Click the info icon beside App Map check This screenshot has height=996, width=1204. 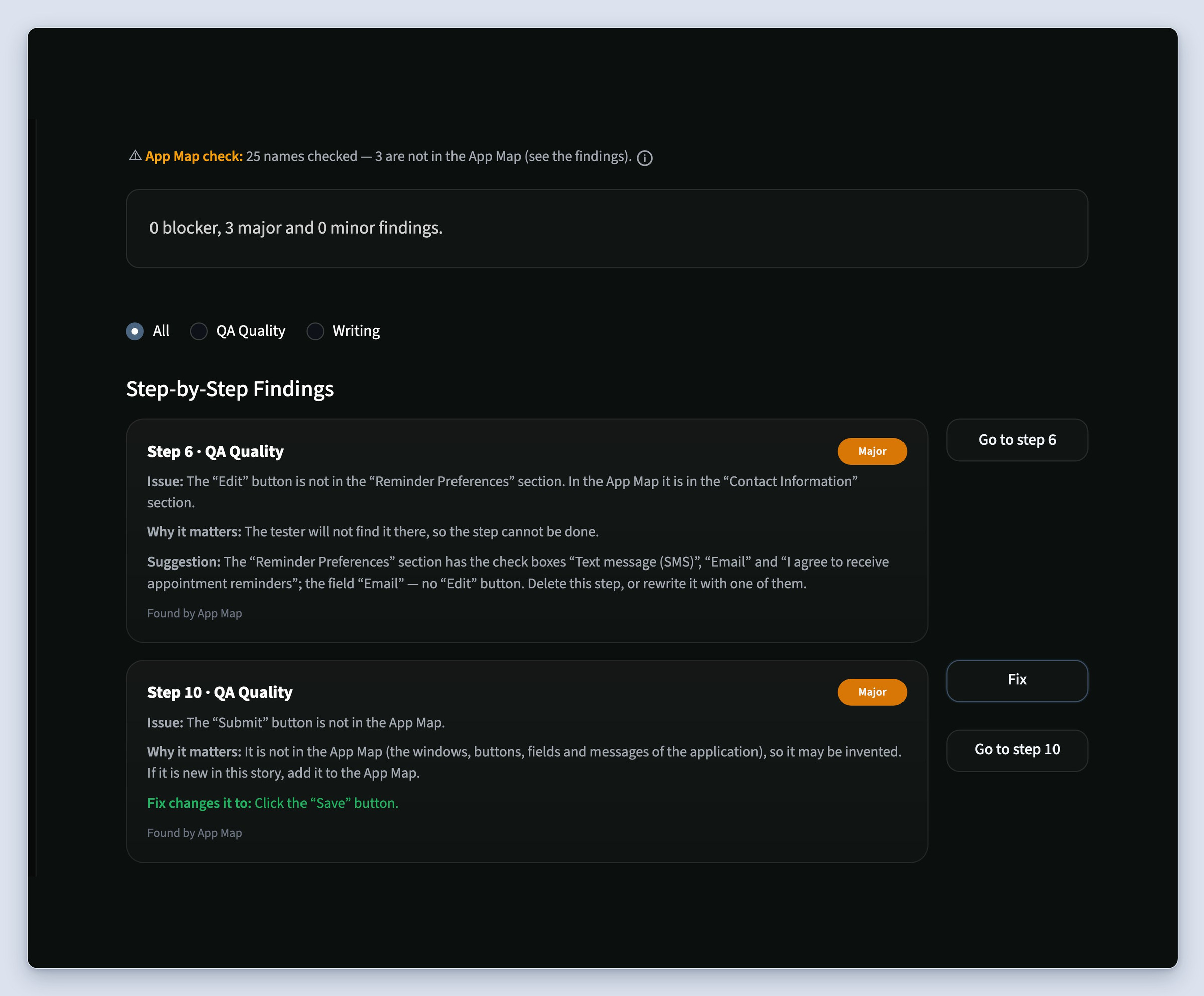coord(645,158)
